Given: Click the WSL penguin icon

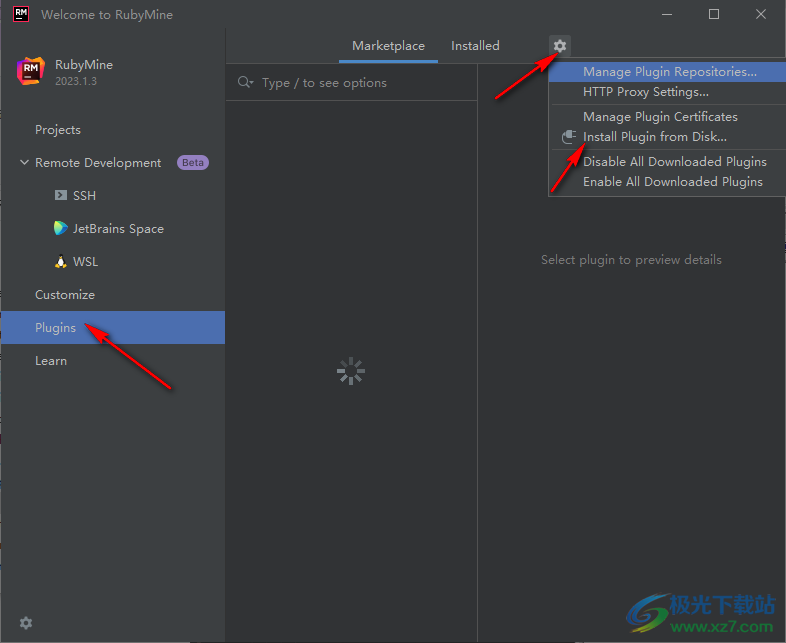Looking at the screenshot, I should (61, 262).
